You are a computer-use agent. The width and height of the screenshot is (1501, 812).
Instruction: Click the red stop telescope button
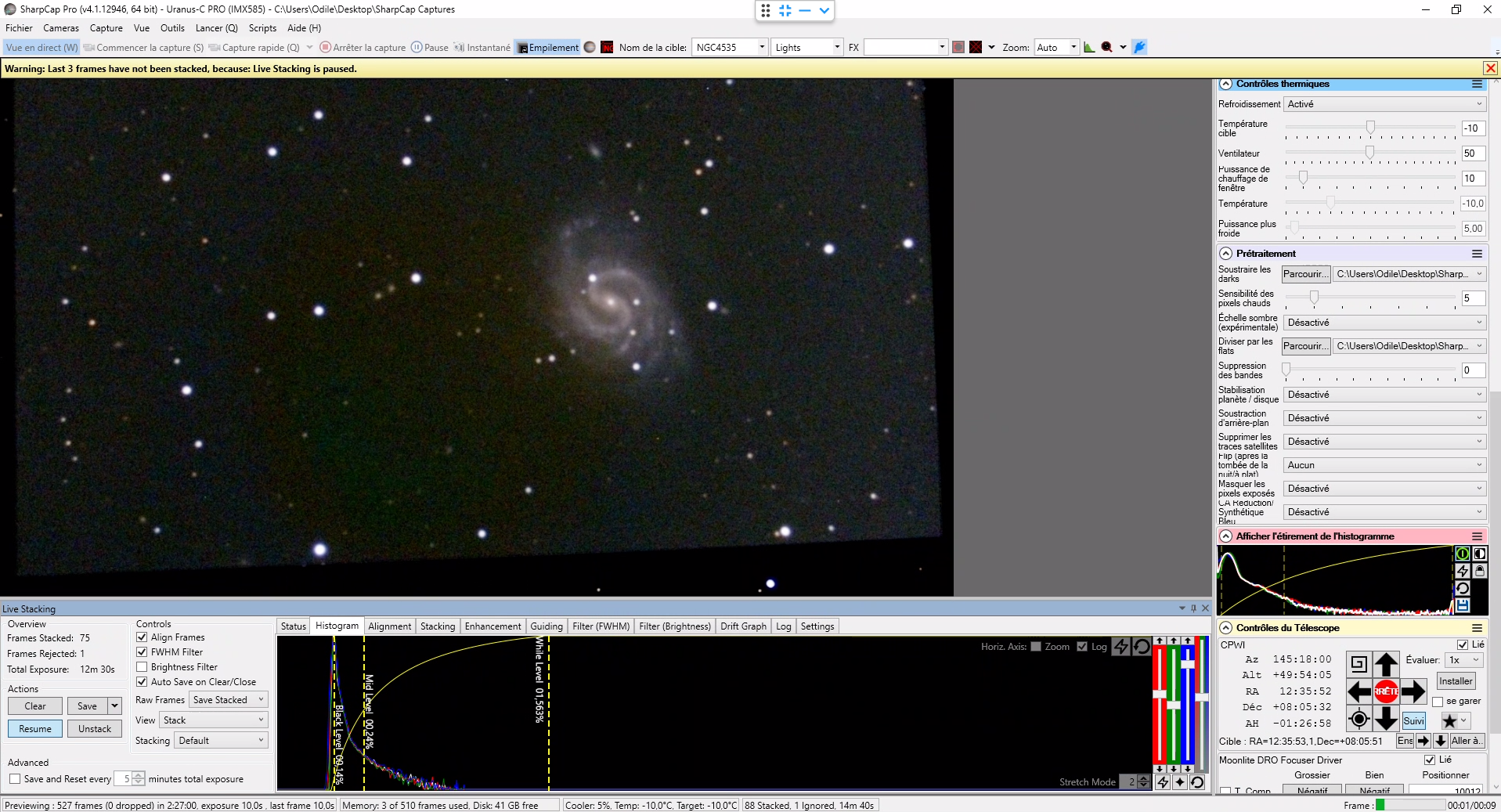[1386, 691]
